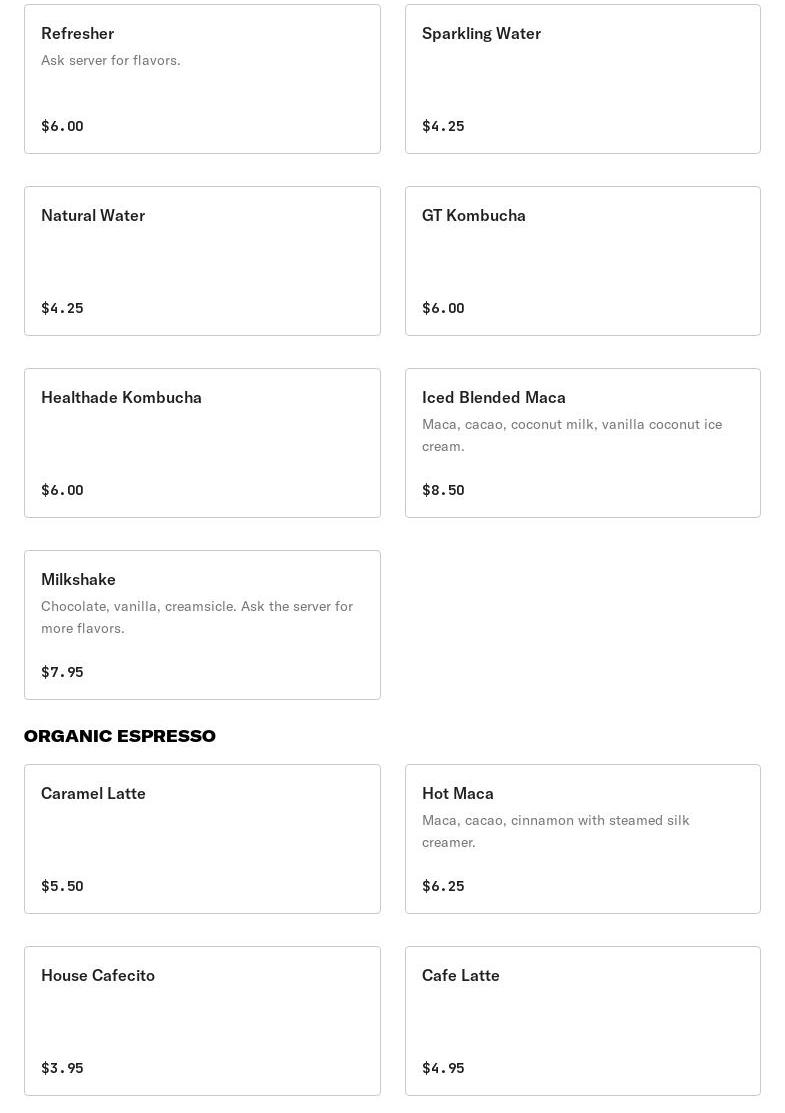Screen dimensions: 785x1113
Task: Open the Cafe Latte card
Action: (x=582, y=1021)
